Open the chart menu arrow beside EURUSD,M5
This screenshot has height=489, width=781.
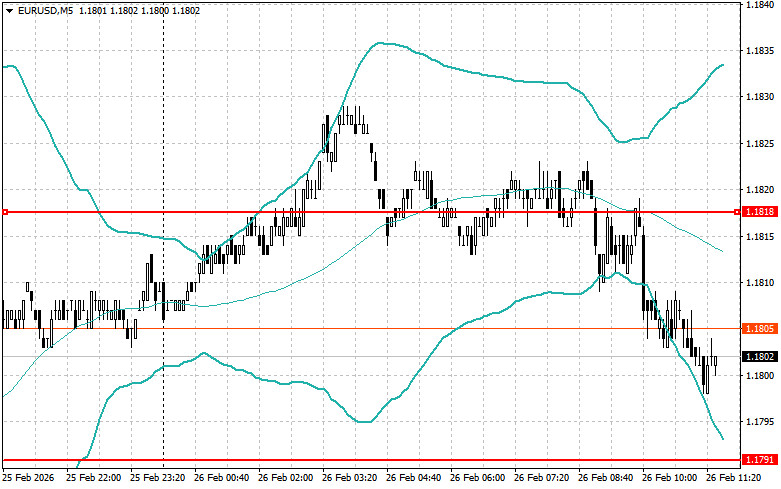tap(9, 10)
